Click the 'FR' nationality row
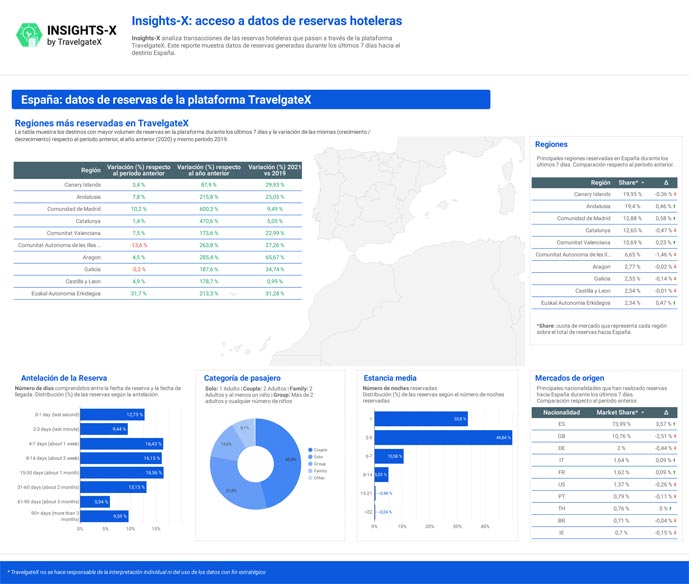Image resolution: width=689 pixels, height=584 pixels. pos(604,472)
